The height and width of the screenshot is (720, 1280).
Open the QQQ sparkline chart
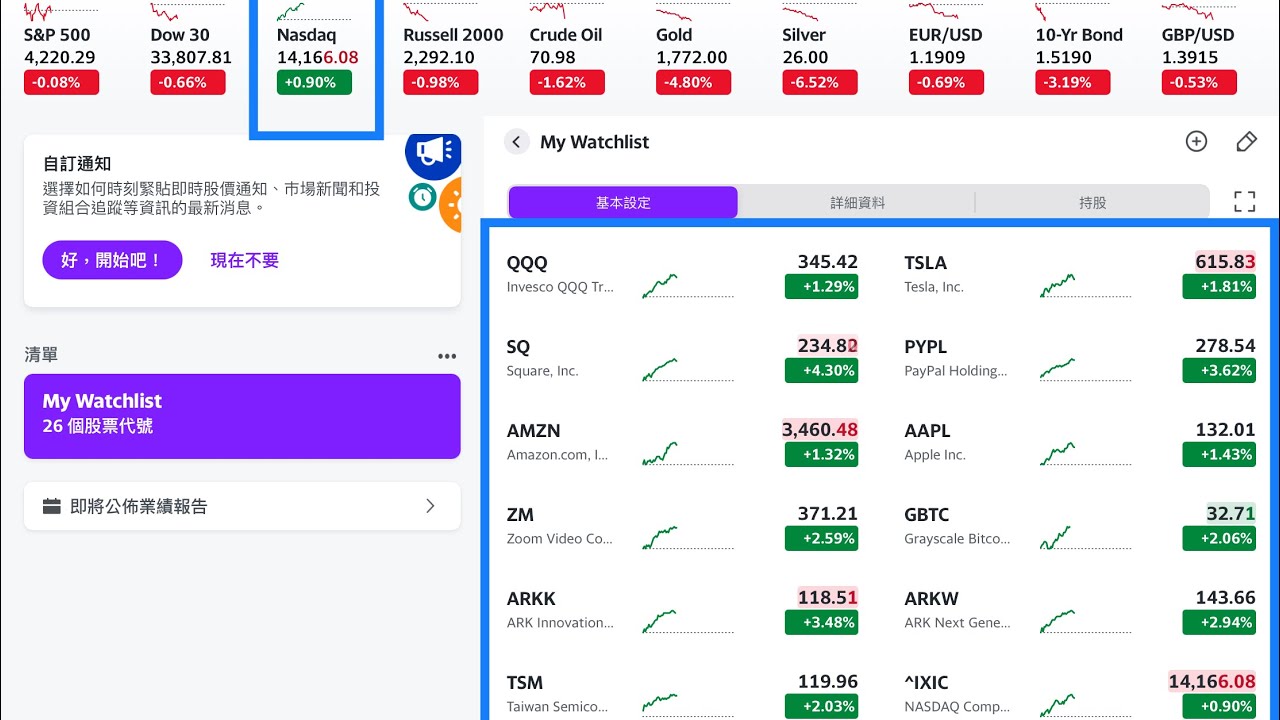tap(687, 286)
